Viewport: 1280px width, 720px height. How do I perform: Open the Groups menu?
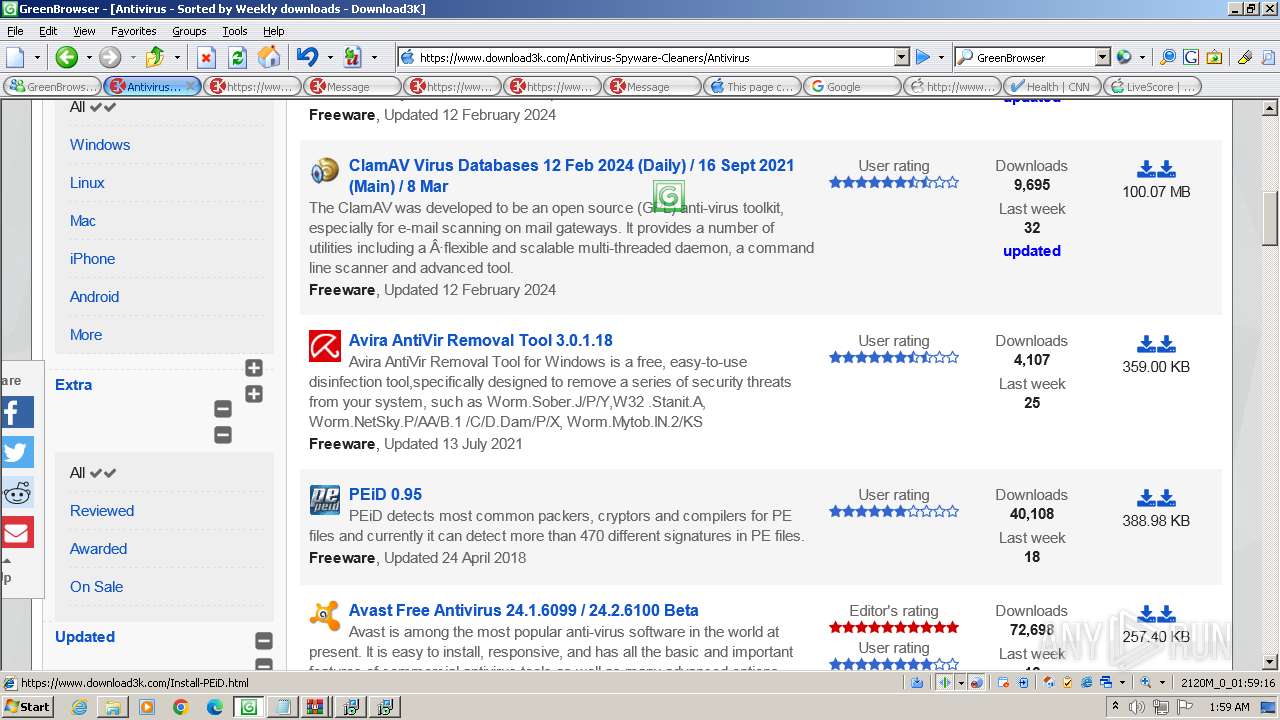pyautogui.click(x=189, y=31)
